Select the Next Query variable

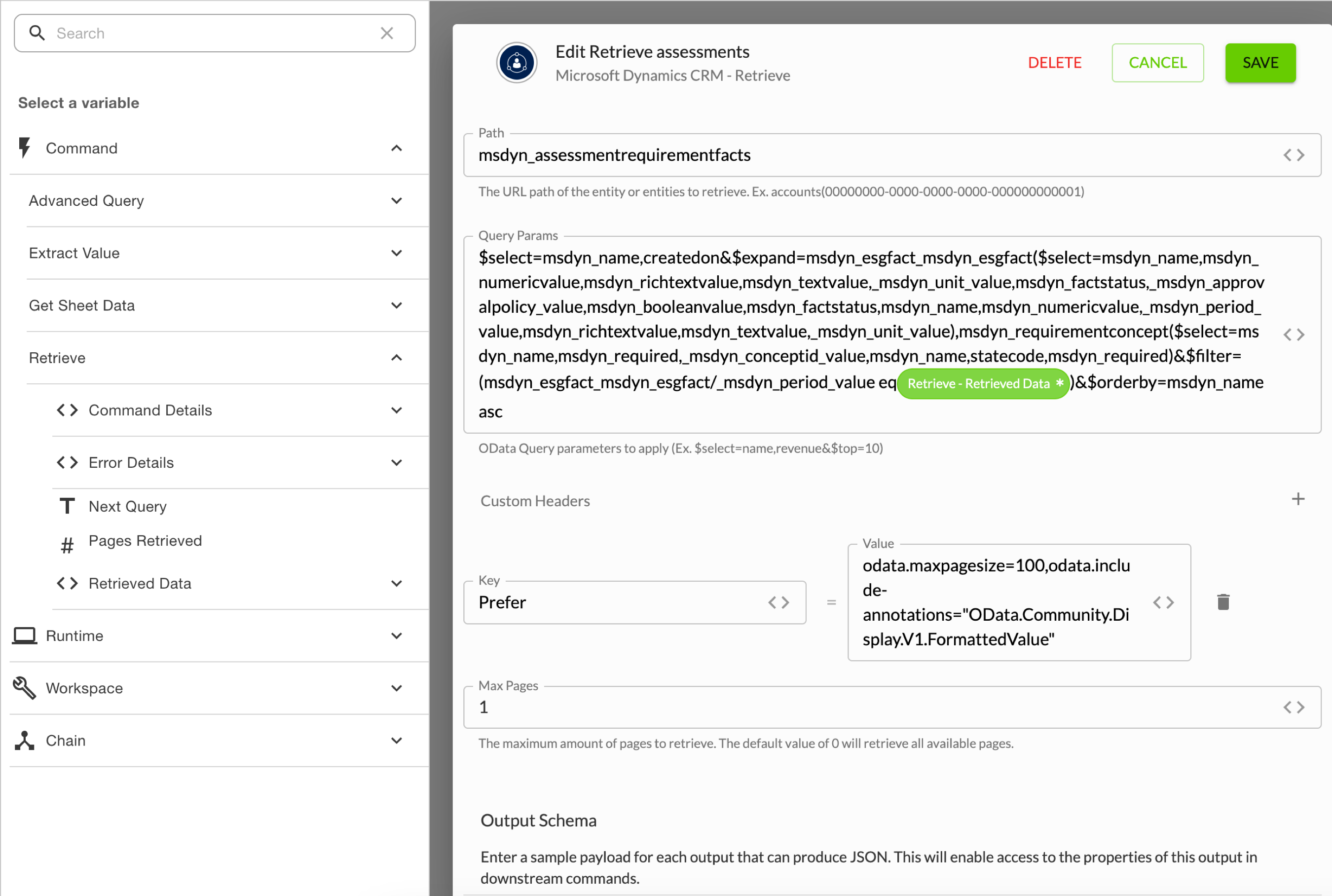(x=127, y=506)
